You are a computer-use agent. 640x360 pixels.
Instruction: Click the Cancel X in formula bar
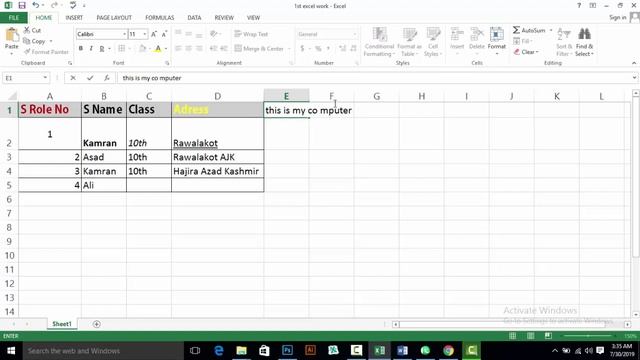point(73,78)
